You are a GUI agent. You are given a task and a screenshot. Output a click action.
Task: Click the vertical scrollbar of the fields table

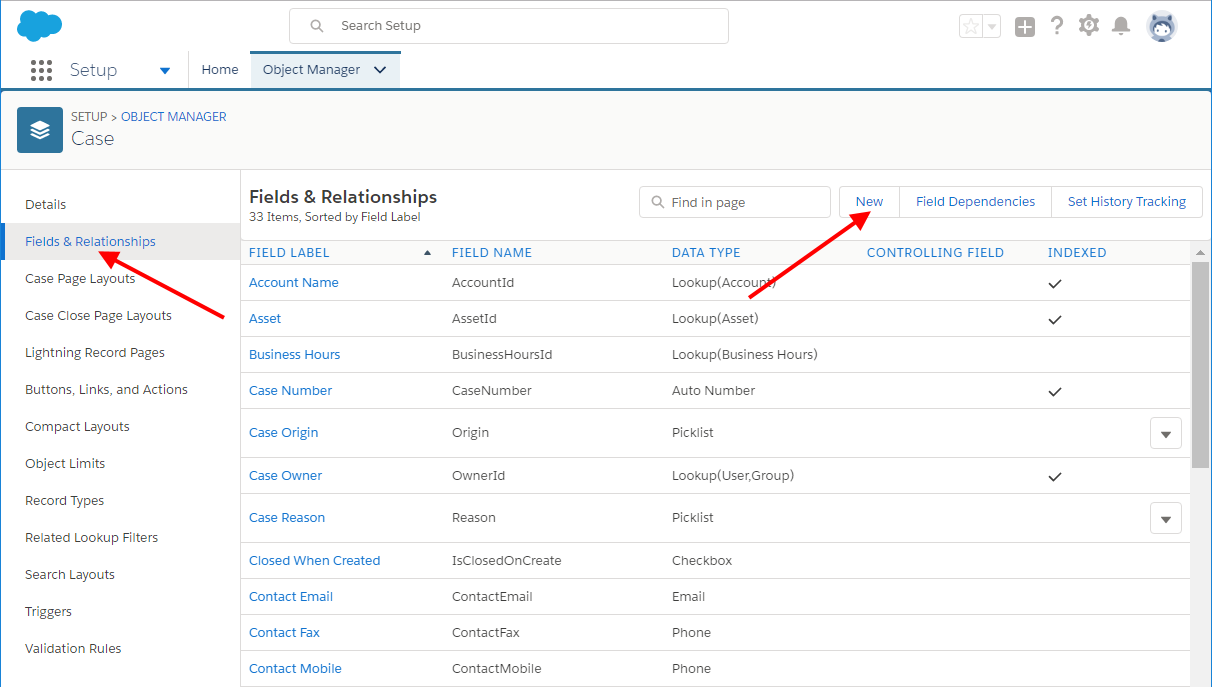point(1201,365)
